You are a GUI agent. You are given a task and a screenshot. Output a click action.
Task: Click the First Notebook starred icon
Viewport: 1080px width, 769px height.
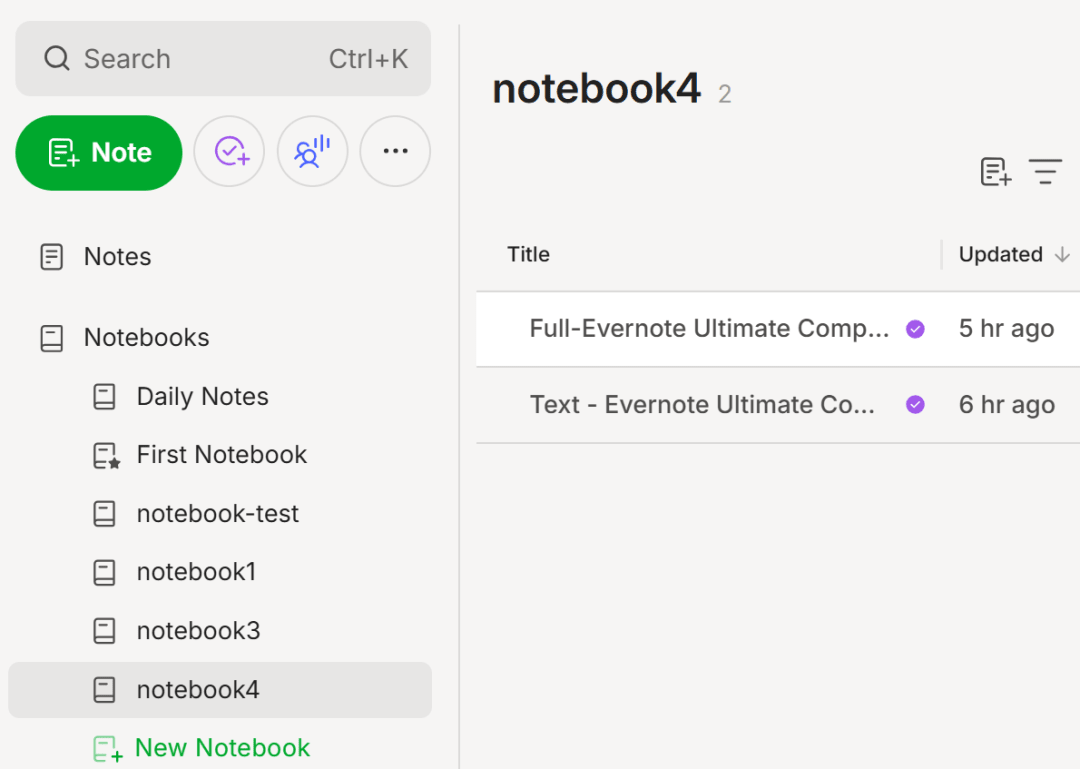click(107, 455)
